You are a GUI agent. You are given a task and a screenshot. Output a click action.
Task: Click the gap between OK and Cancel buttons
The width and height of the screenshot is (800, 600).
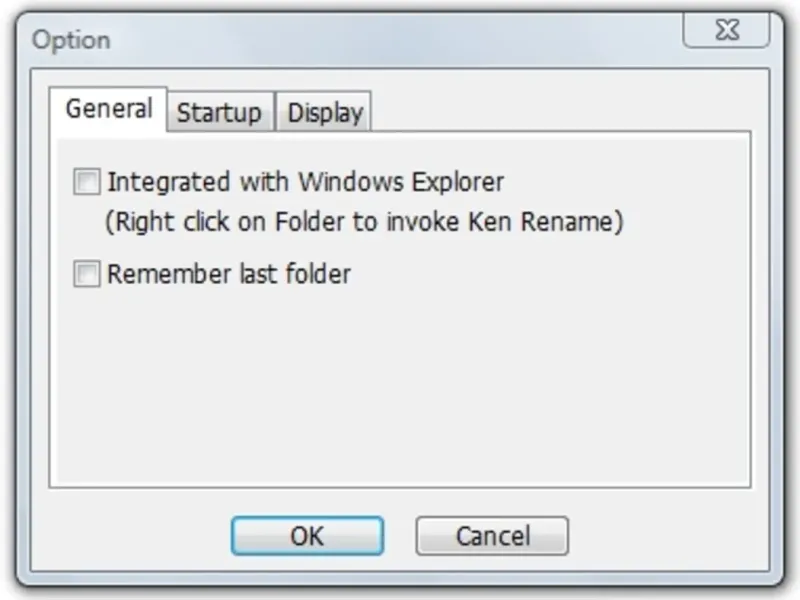tap(400, 536)
